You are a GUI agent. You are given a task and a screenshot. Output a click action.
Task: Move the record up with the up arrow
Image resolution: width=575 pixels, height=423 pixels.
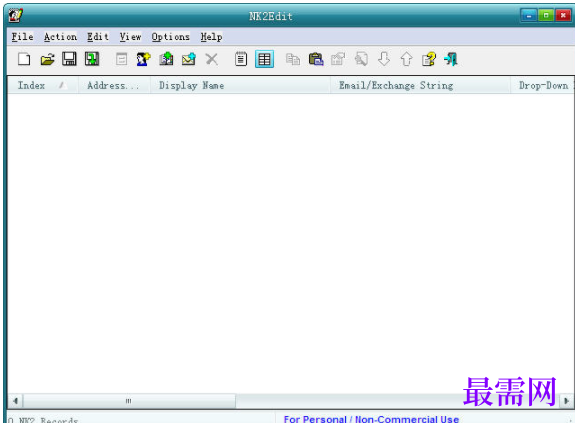point(406,59)
